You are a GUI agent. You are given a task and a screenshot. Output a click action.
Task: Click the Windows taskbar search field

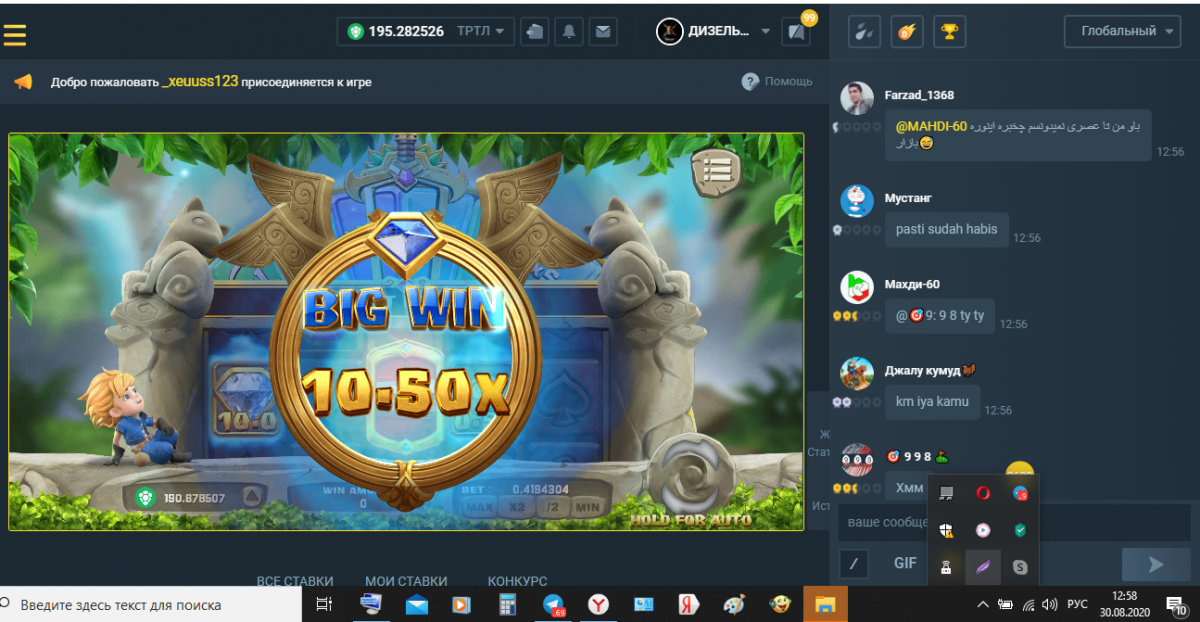(x=150, y=605)
